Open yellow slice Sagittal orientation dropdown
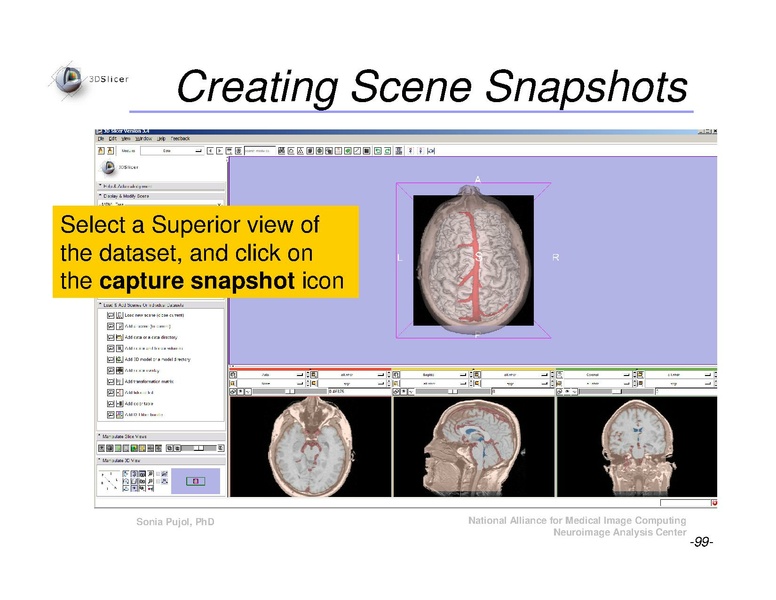The image size is (776, 600). 435,375
